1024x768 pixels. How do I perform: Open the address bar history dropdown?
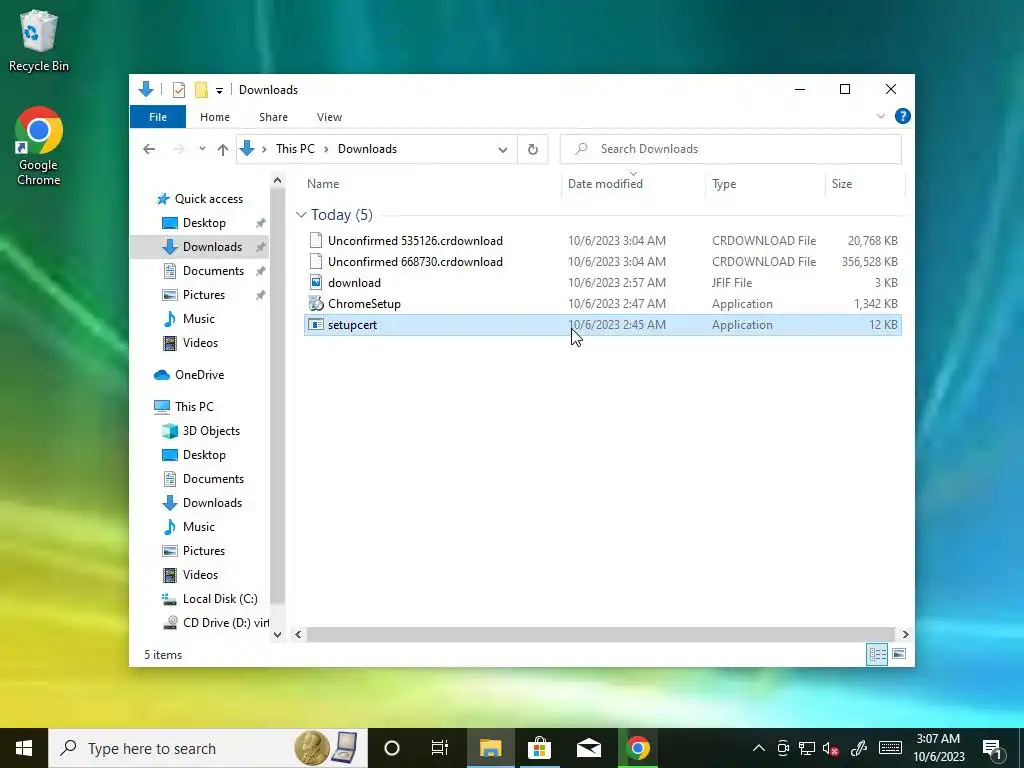(503, 150)
